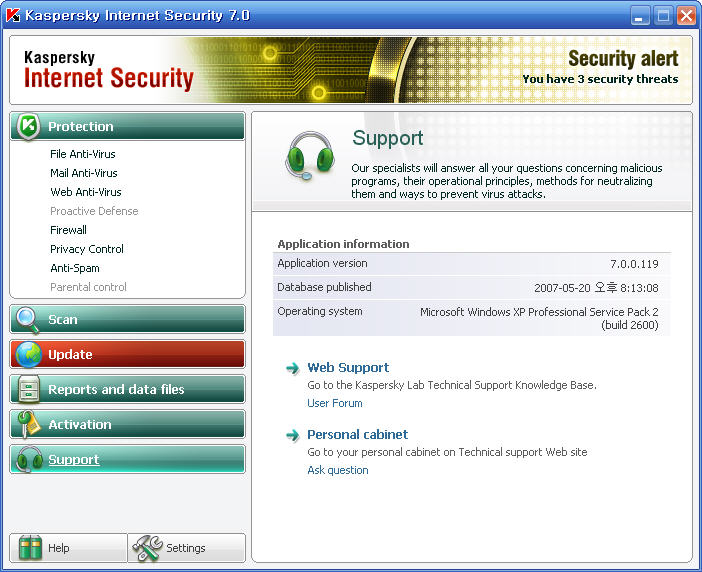Follow the Web Support link
Screen dimensions: 702x572
pos(348,368)
